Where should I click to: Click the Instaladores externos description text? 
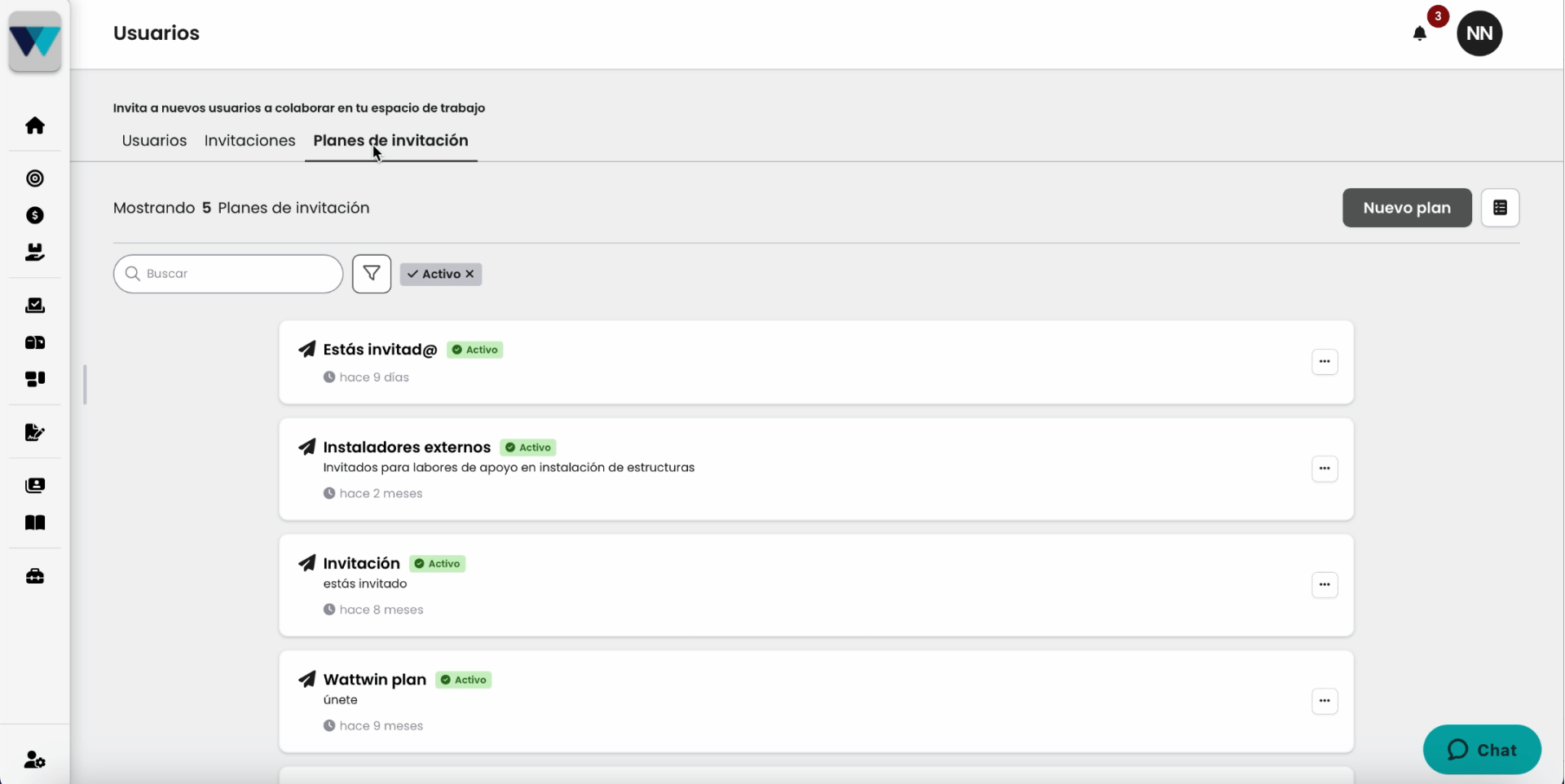pyautogui.click(x=509, y=468)
